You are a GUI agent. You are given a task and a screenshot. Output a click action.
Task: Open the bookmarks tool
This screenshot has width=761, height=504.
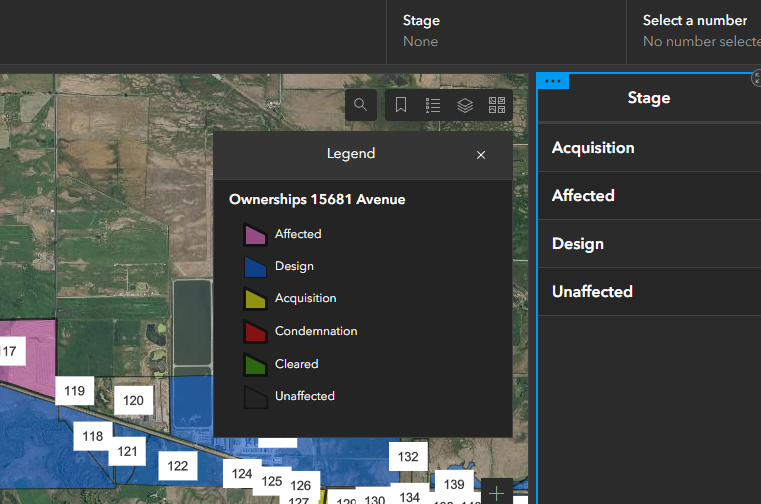pyautogui.click(x=401, y=105)
